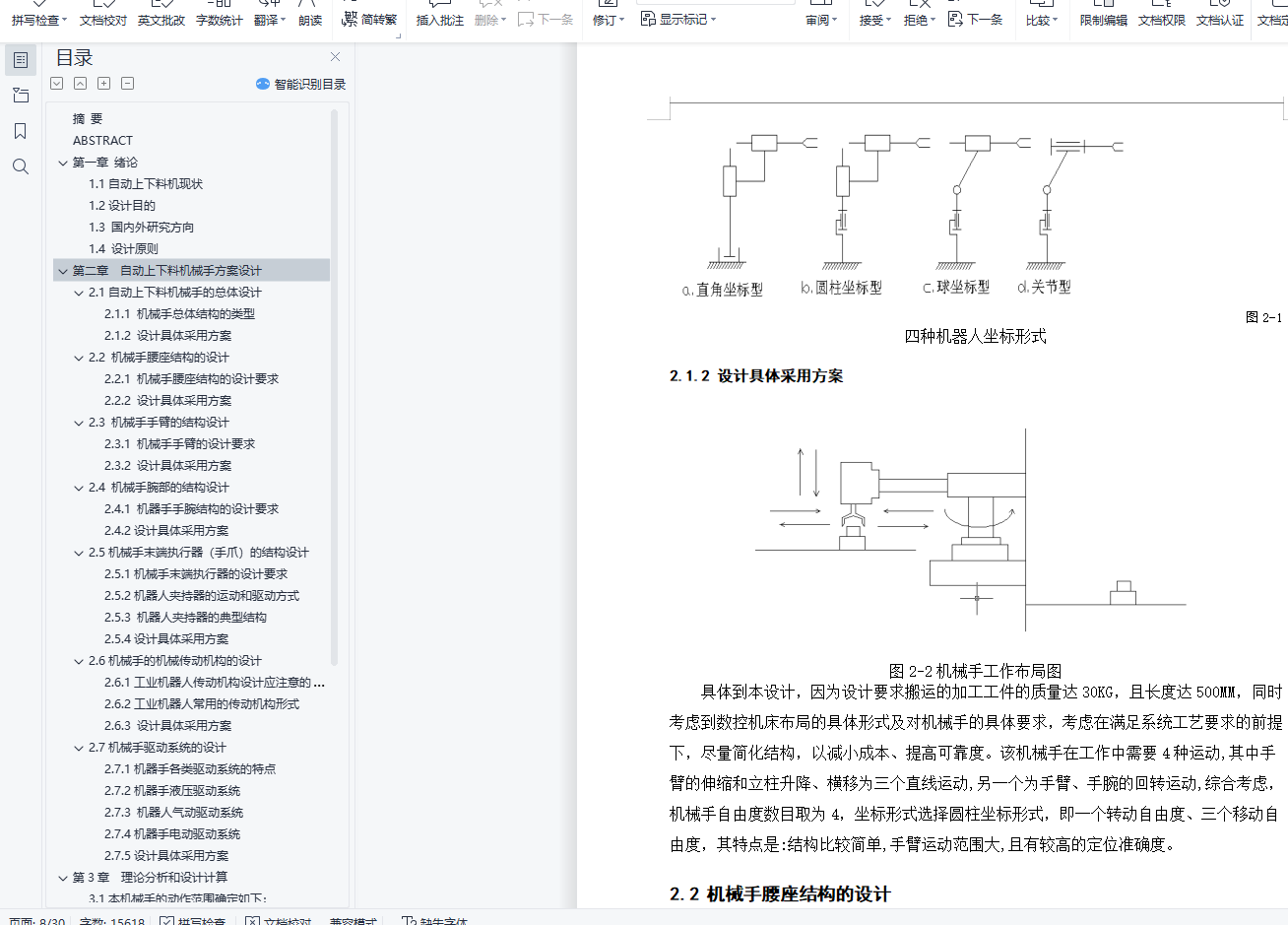The width and height of the screenshot is (1288, 925).
Task: Jump to 1.3 国内外研究方向
Action: [141, 228]
